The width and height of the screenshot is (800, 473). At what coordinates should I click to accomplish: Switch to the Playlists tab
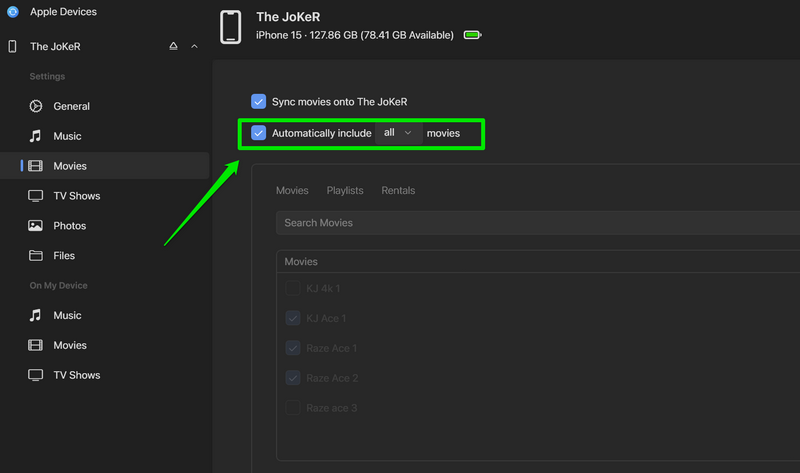345,190
